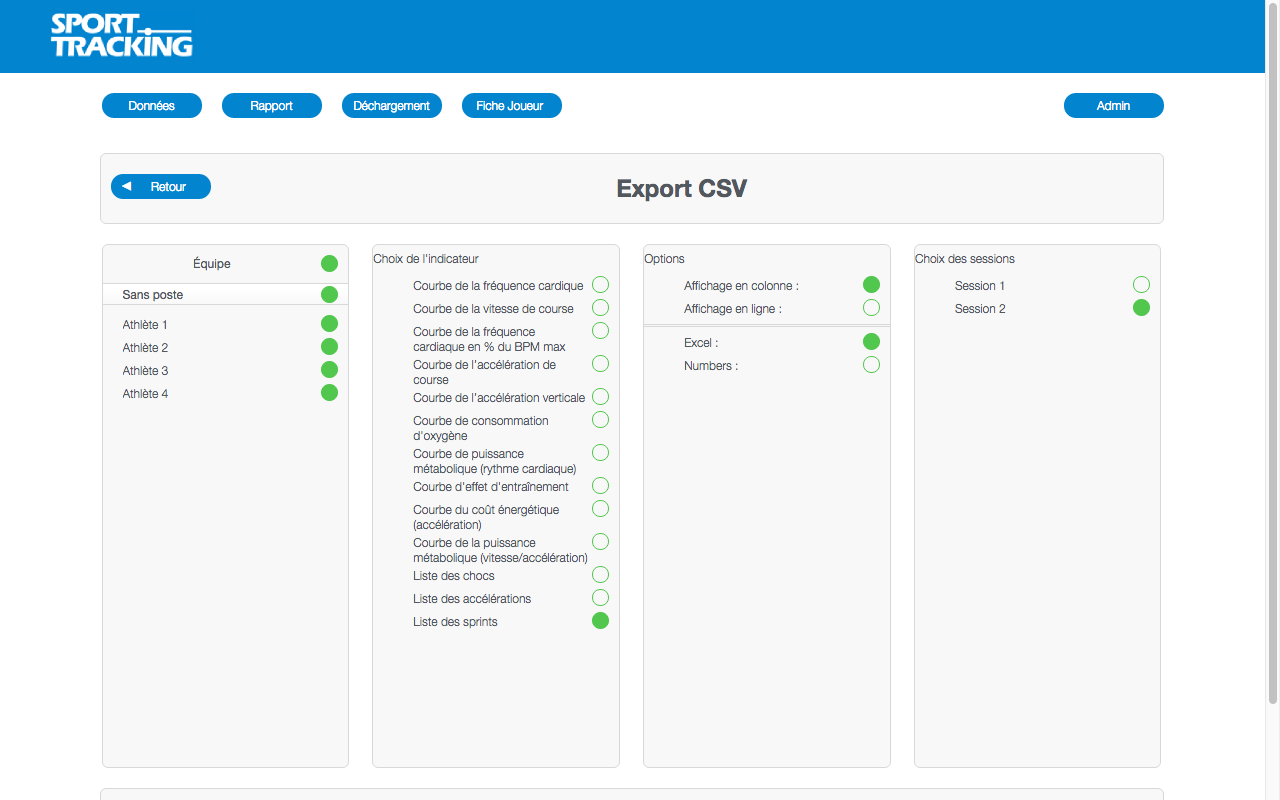Screen dimensions: 1280x800
Task: Open the Rapport tab
Action: pos(272,106)
